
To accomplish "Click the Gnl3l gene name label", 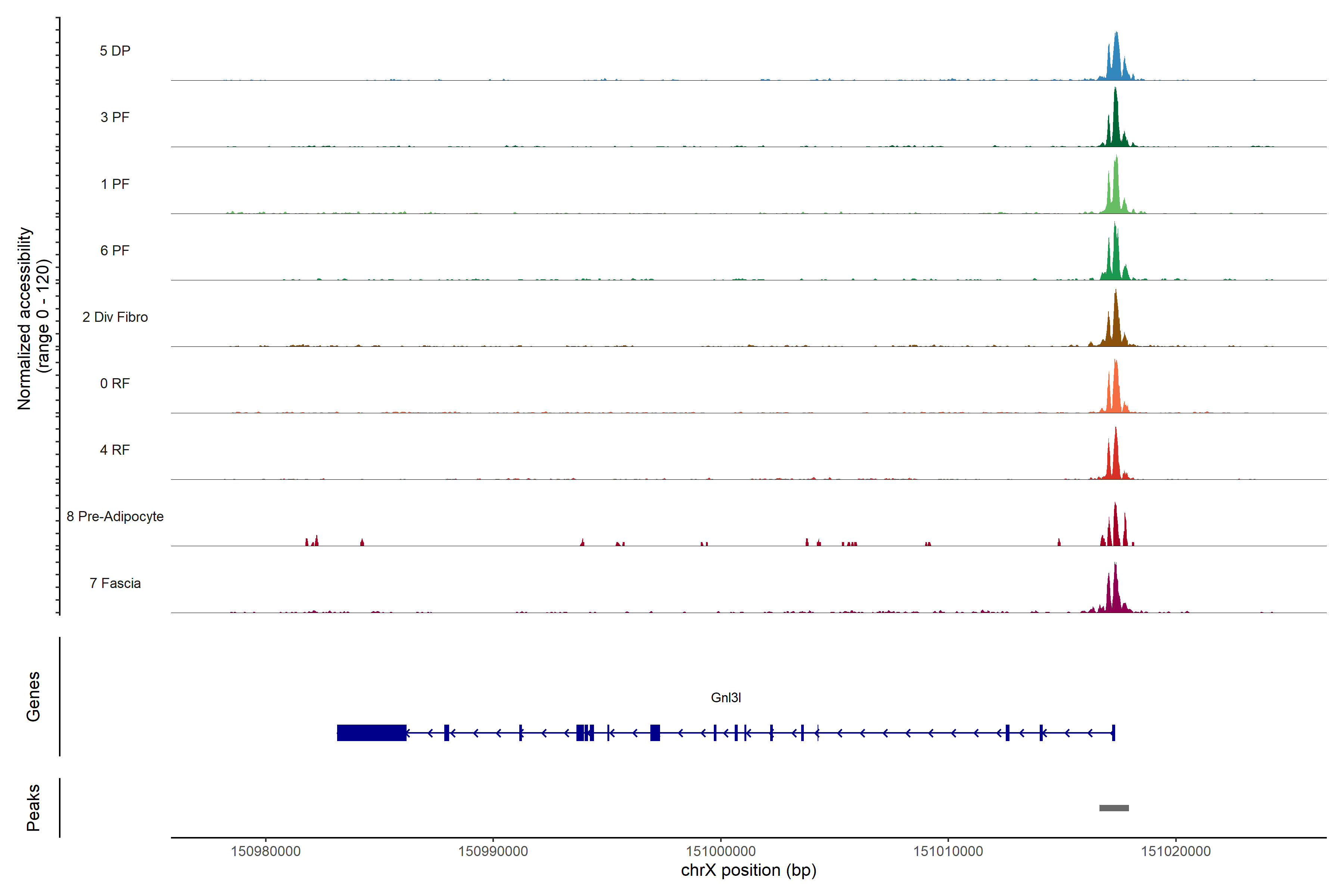I will (726, 698).
